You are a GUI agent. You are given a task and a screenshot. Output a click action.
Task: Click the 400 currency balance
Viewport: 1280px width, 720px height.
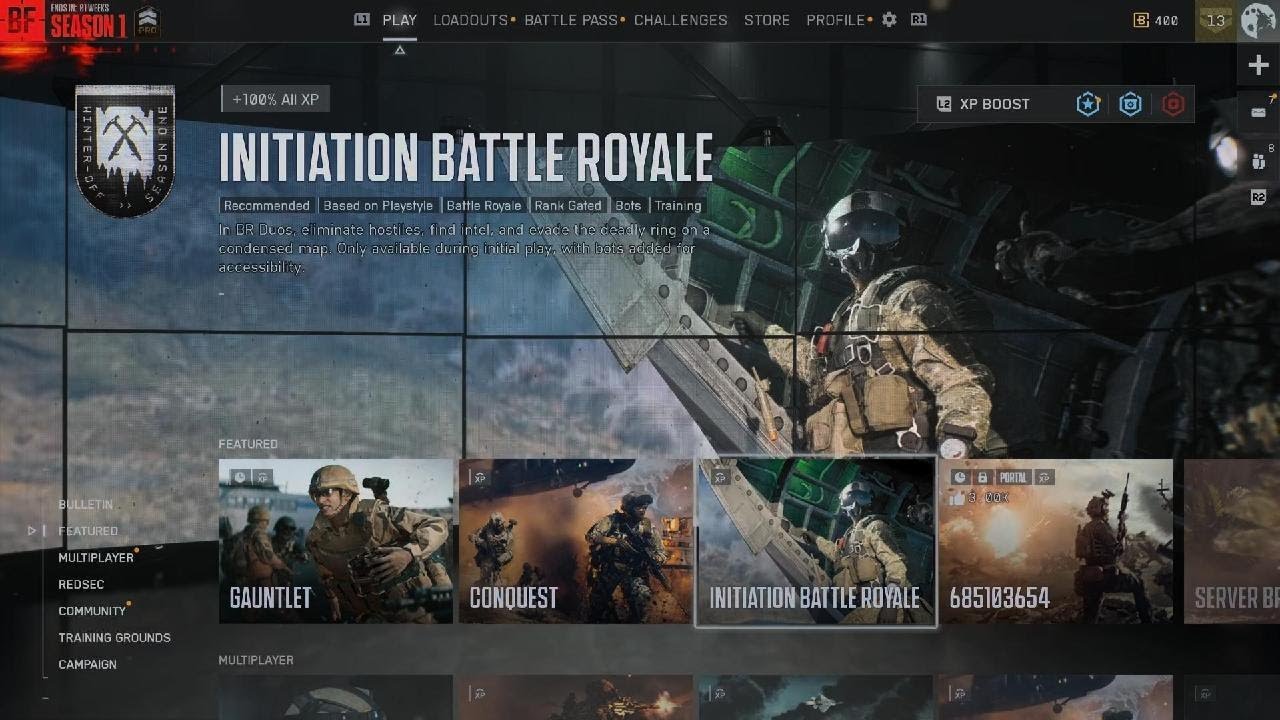(1166, 20)
